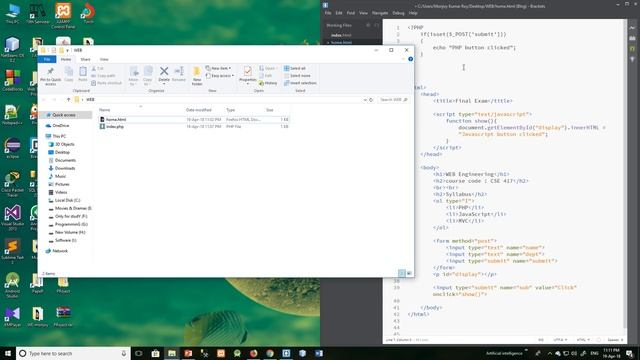
Task: Open the Help menu in Brackets
Action: 413,13
